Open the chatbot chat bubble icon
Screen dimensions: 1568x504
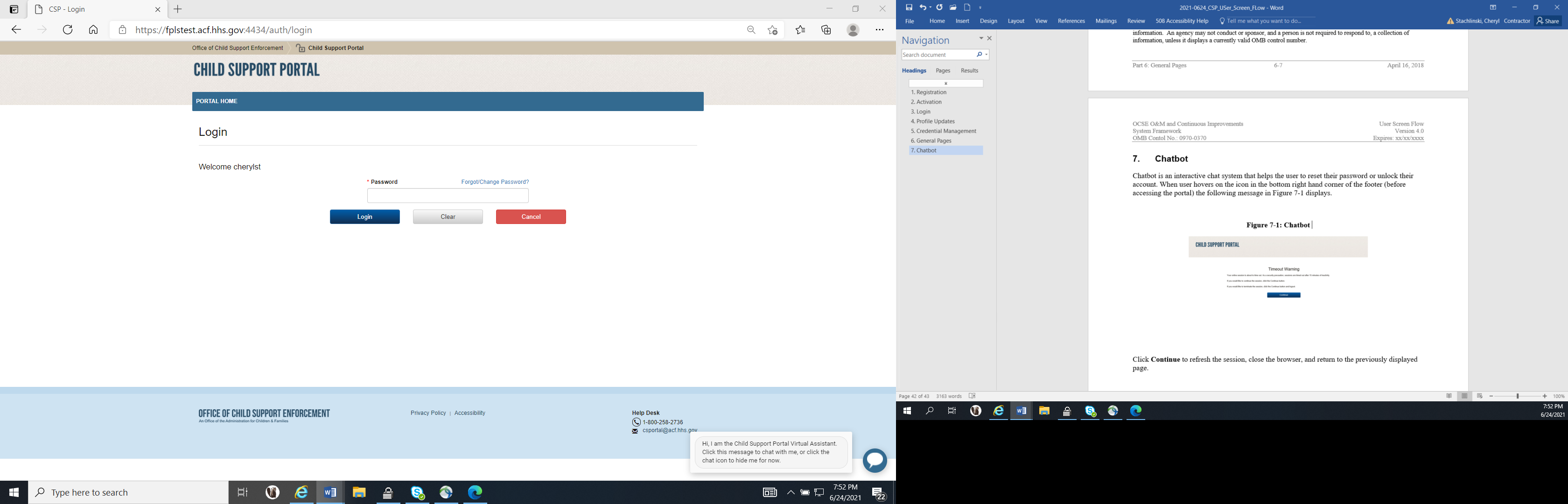[875, 461]
